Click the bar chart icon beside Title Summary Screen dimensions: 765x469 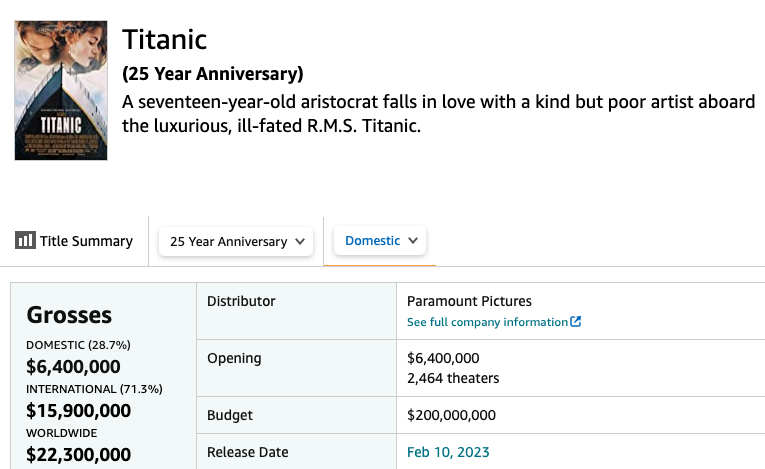(x=25, y=240)
